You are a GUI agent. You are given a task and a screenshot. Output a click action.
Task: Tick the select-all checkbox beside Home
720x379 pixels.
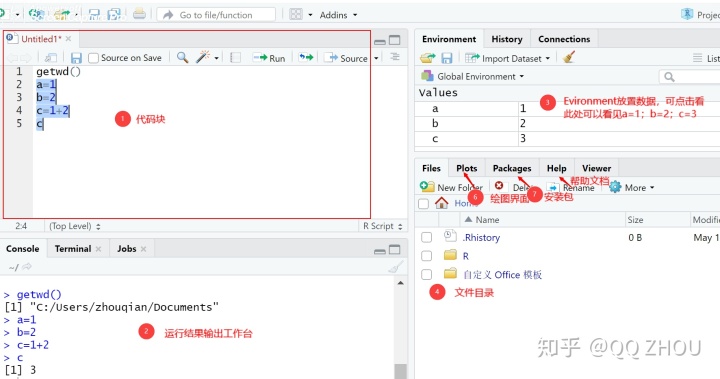pyautogui.click(x=423, y=203)
